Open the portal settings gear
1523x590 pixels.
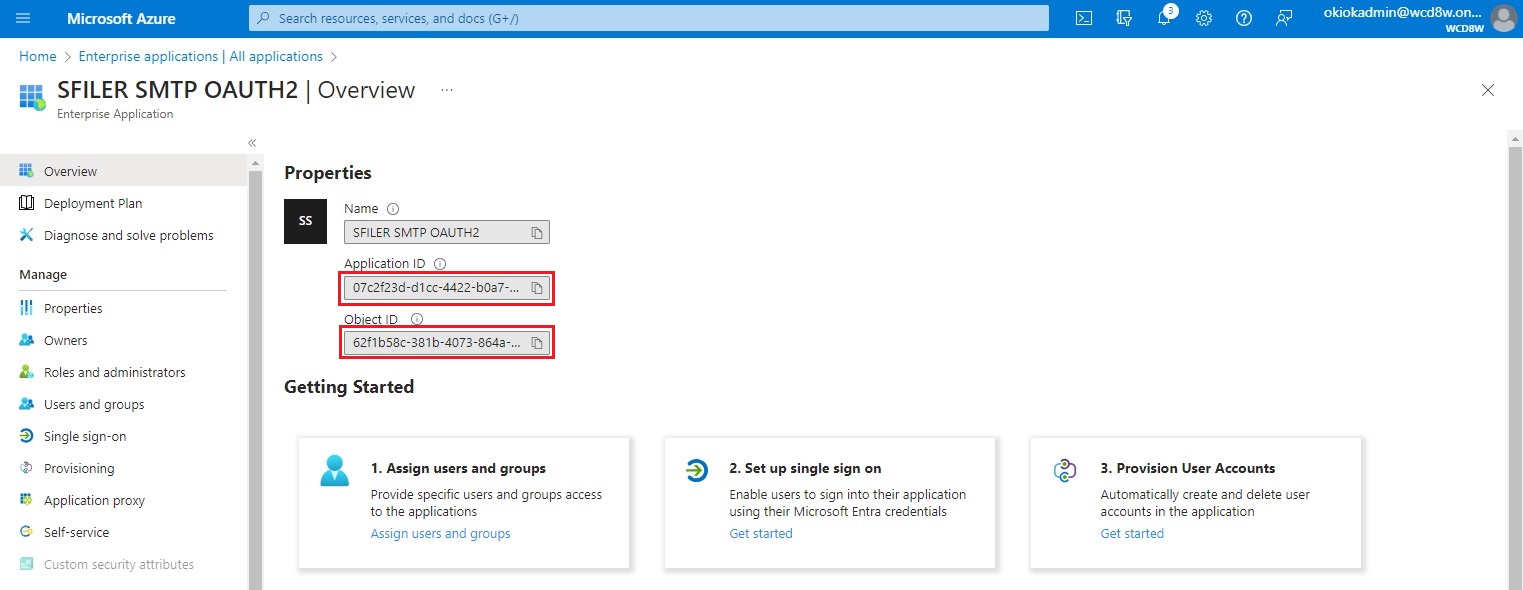(1204, 18)
